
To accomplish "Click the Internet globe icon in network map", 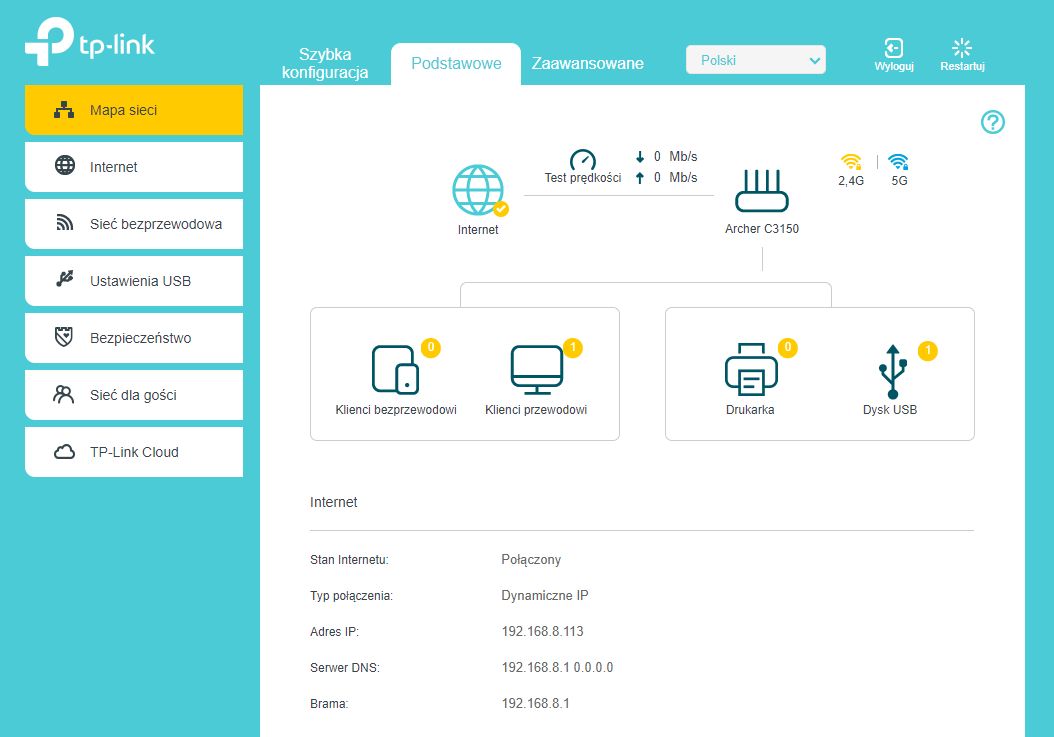I will [479, 190].
